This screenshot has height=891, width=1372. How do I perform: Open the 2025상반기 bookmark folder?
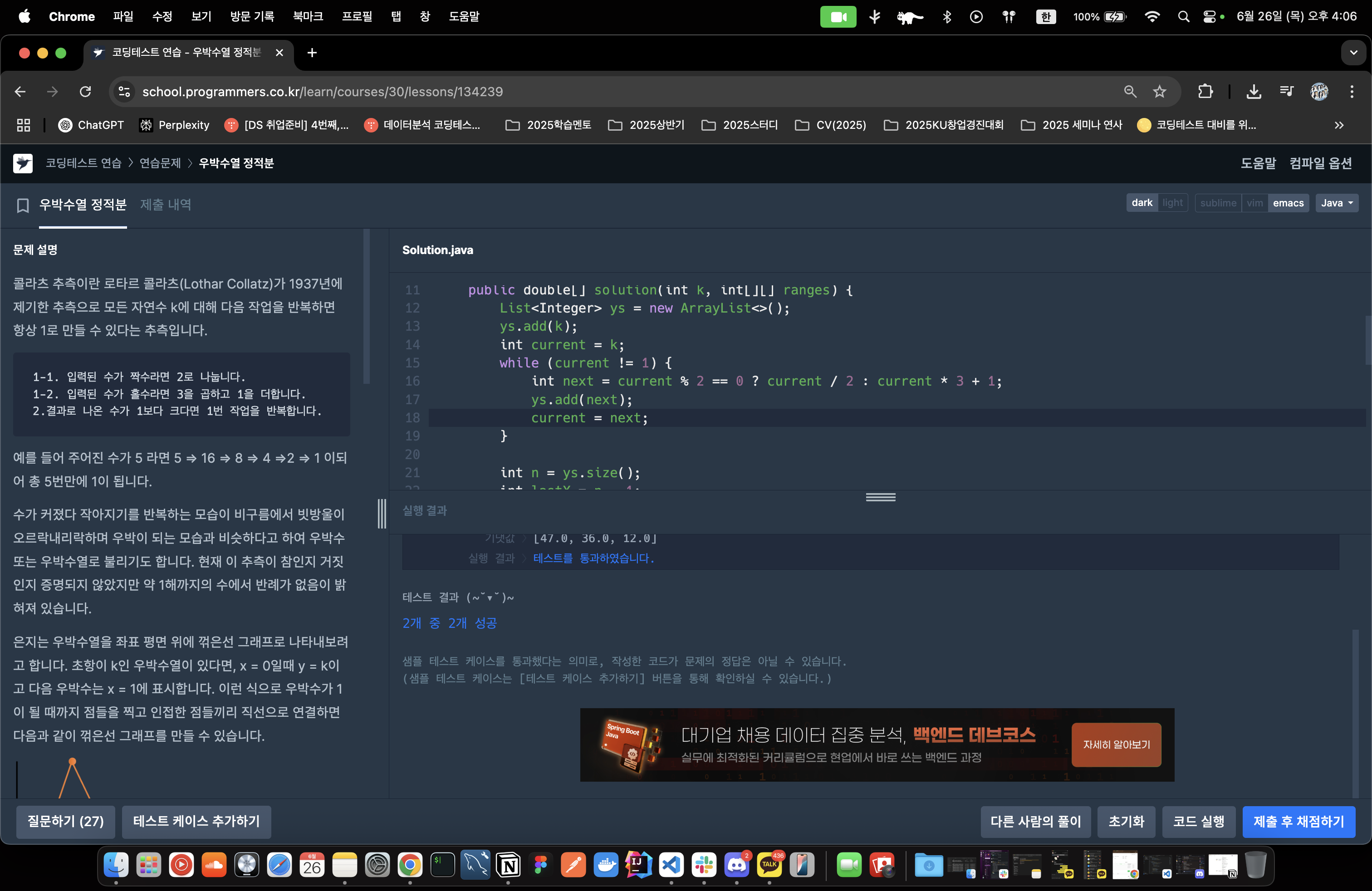pyautogui.click(x=646, y=125)
